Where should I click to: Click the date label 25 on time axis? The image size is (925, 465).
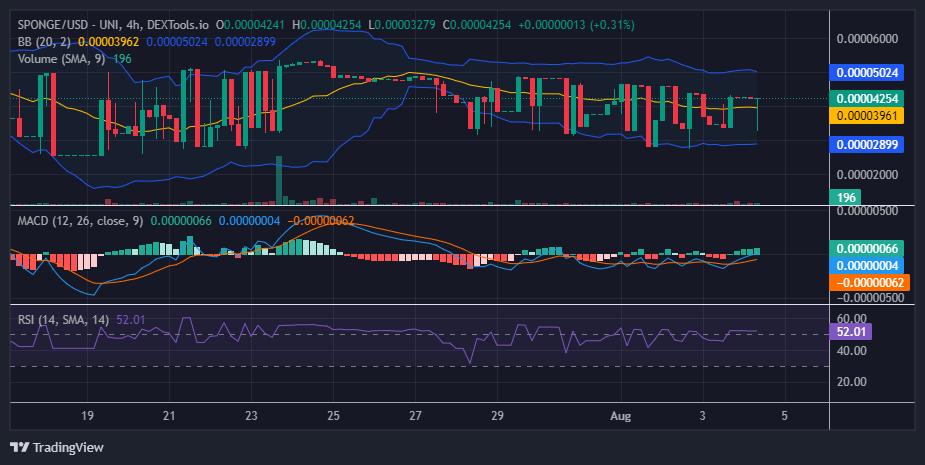tap(333, 415)
